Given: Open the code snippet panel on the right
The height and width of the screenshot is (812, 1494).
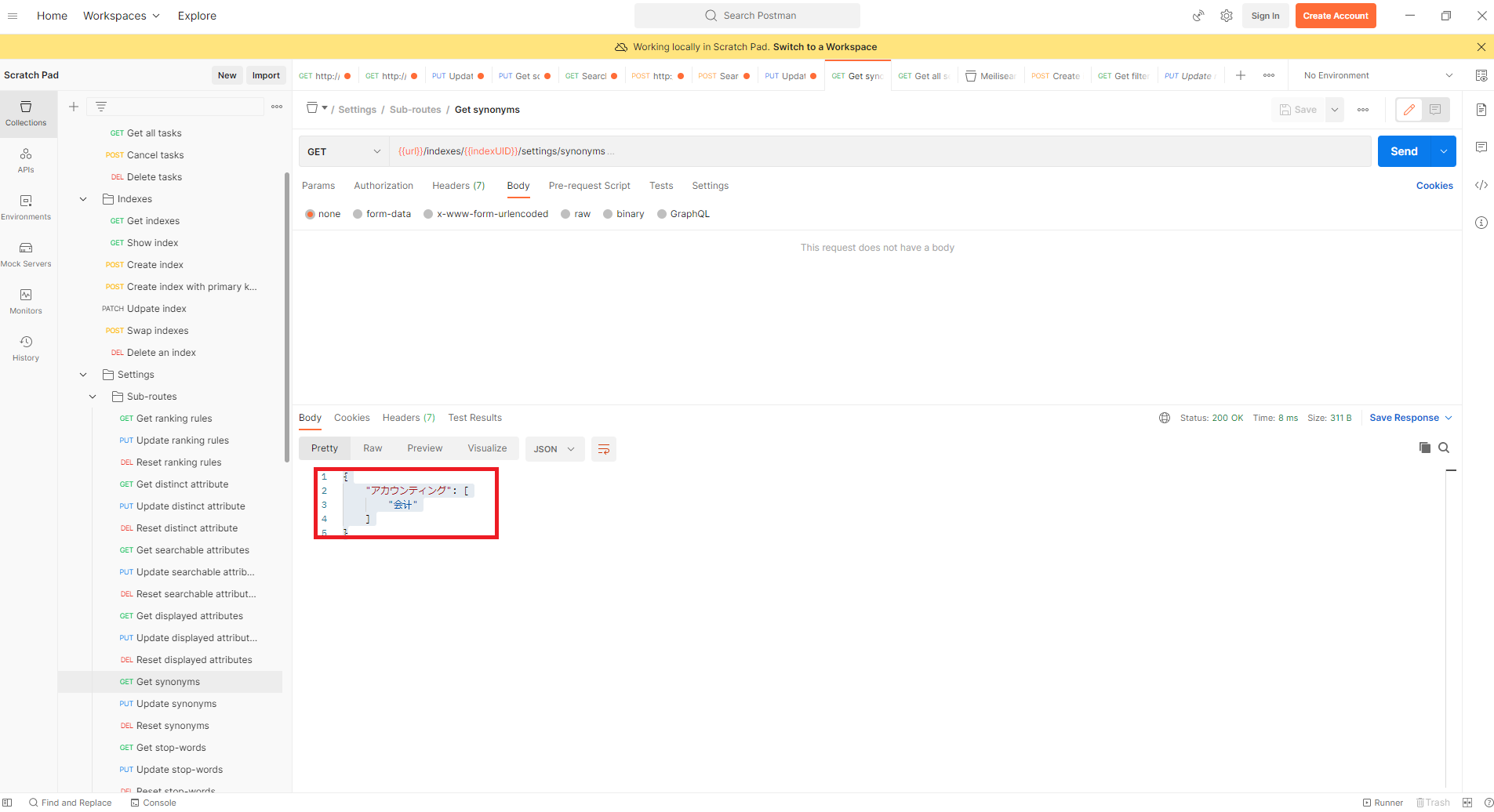Looking at the screenshot, I should (1481, 185).
